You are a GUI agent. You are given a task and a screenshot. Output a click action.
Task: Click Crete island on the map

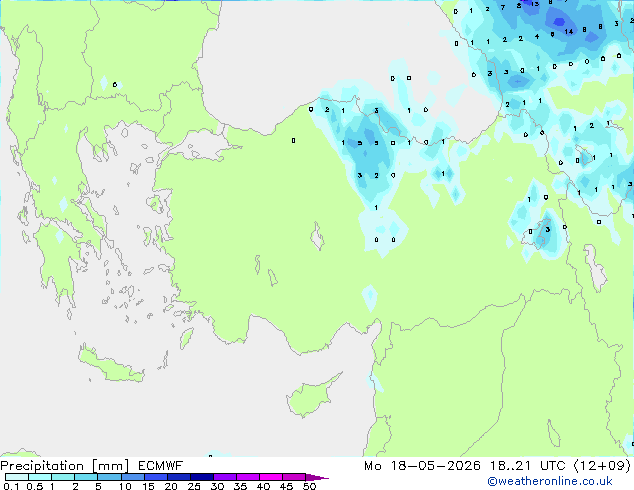coord(111,365)
